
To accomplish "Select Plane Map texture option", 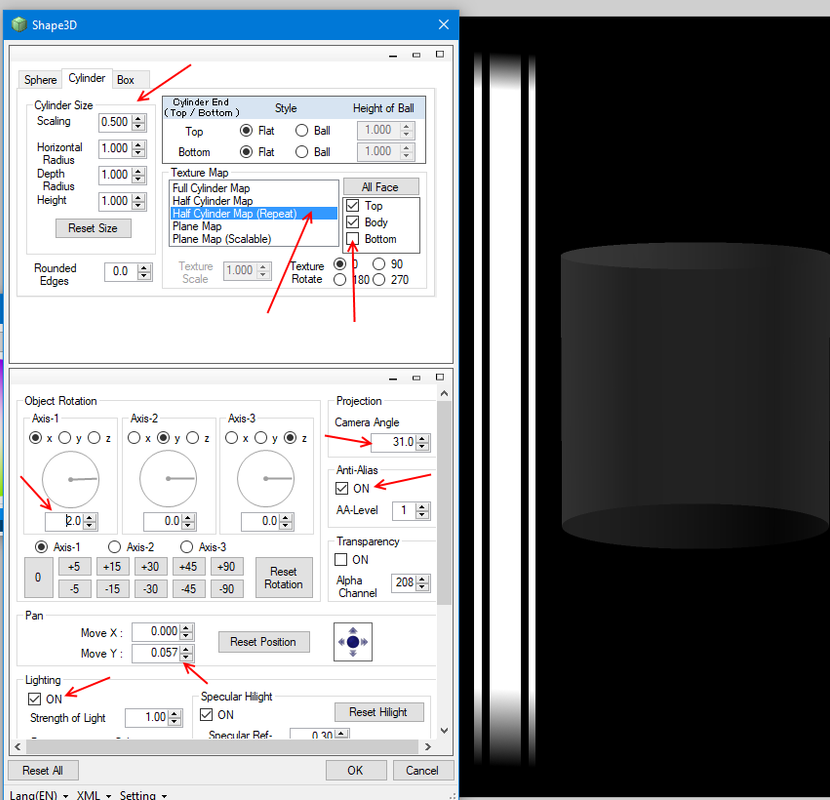I will click(254, 226).
